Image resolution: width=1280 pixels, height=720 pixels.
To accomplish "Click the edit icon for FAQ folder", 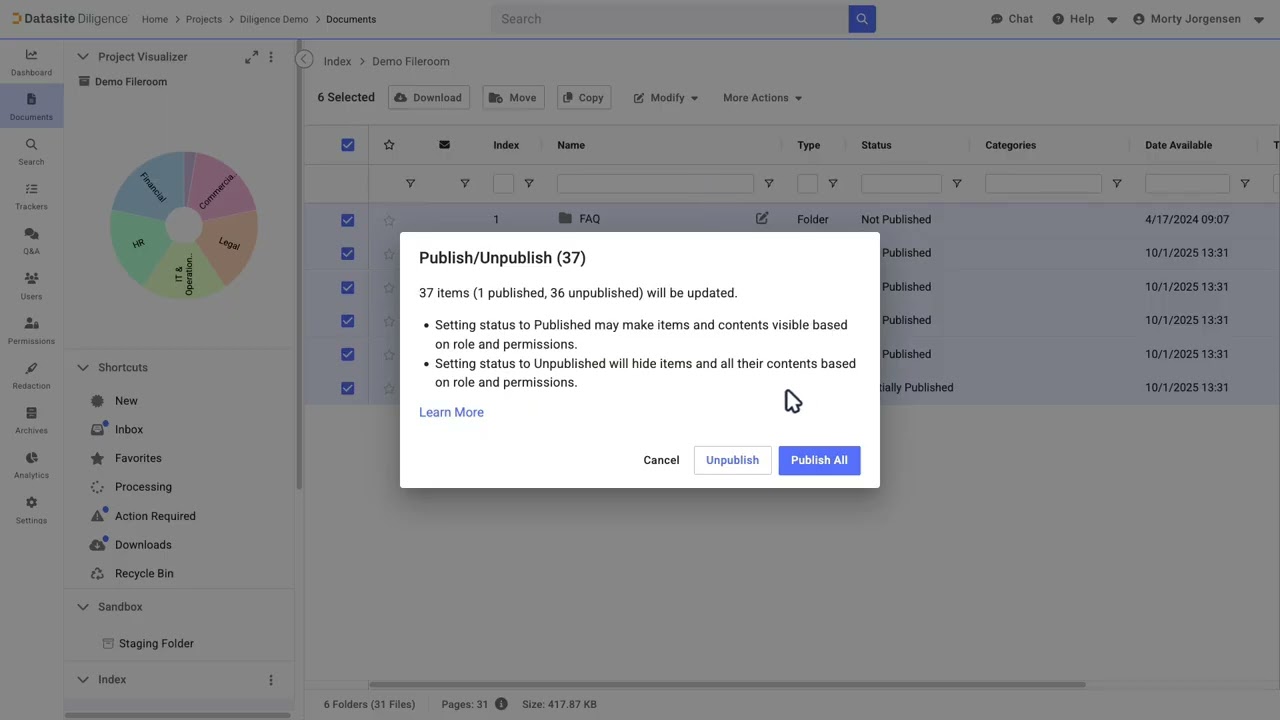I will [762, 219].
